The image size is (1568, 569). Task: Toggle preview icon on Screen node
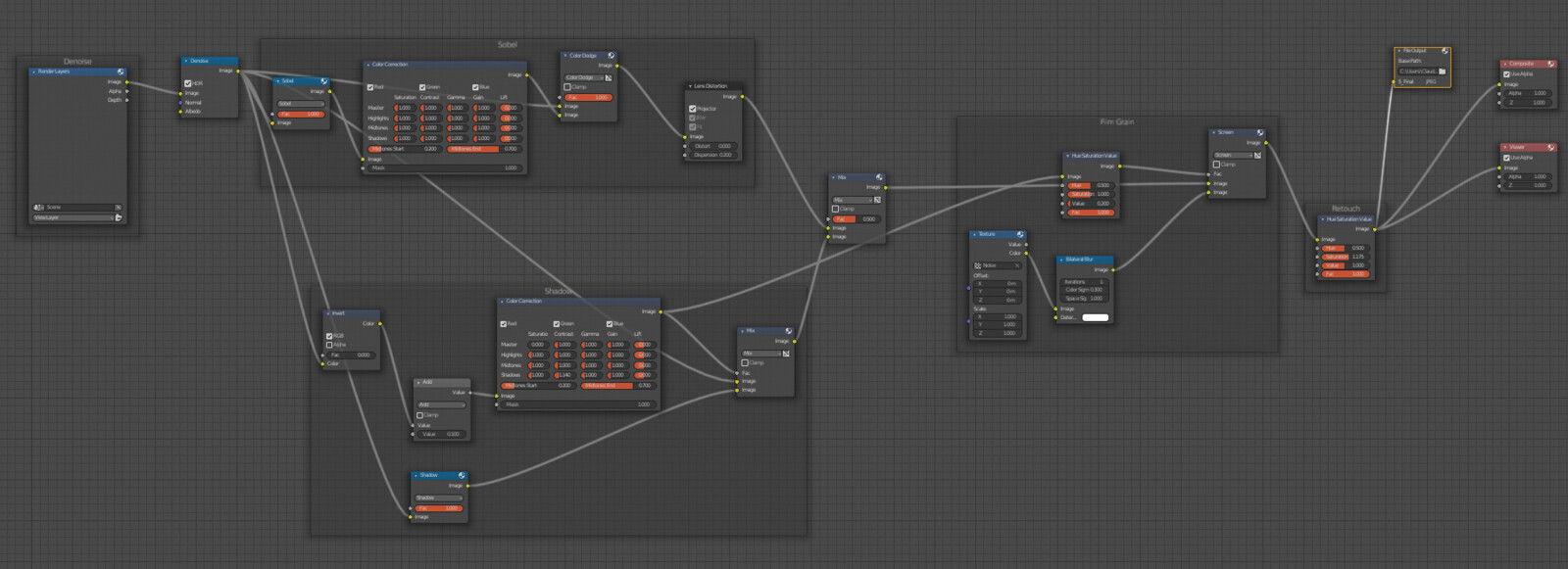[1259, 133]
